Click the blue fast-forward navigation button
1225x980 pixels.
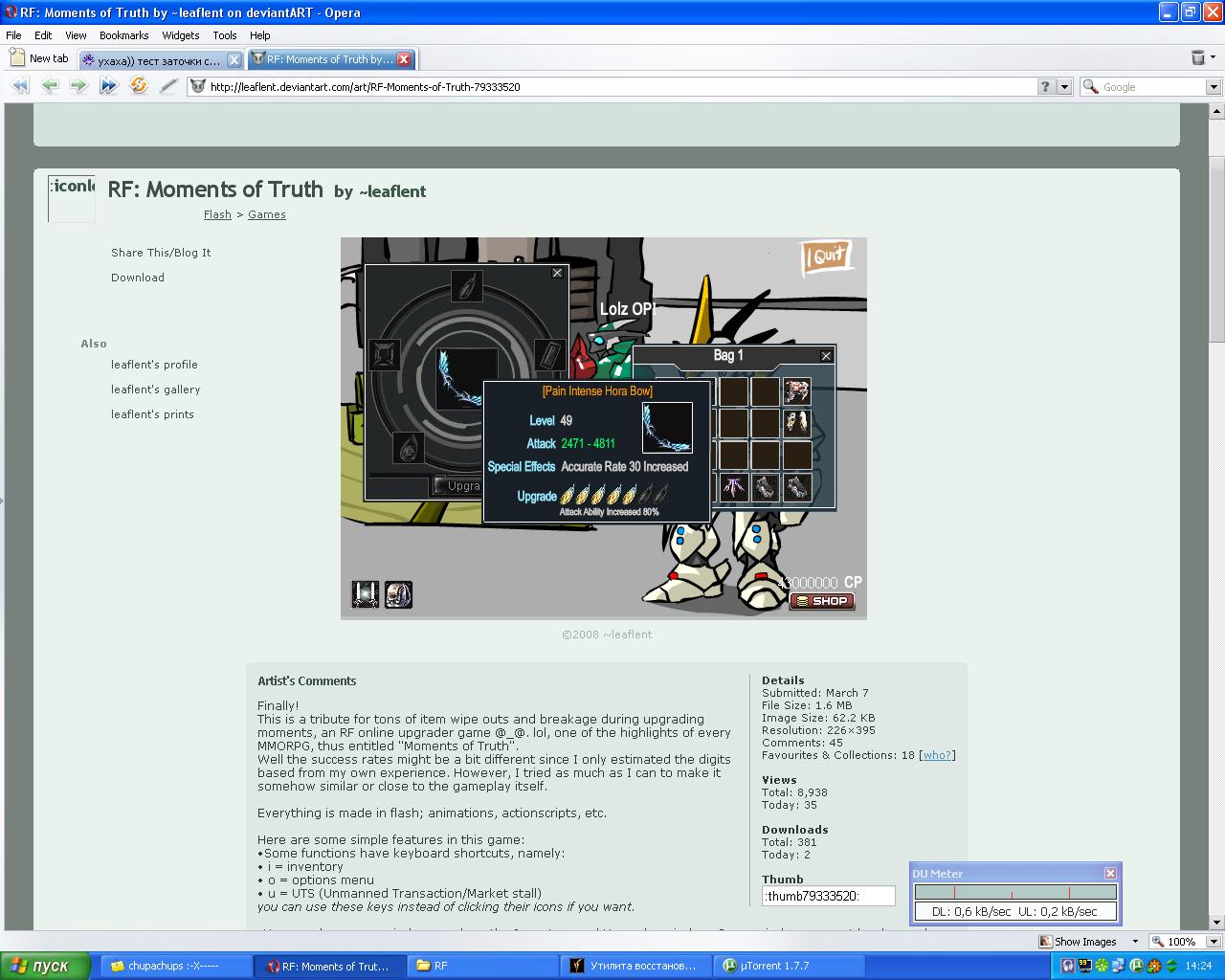point(108,86)
